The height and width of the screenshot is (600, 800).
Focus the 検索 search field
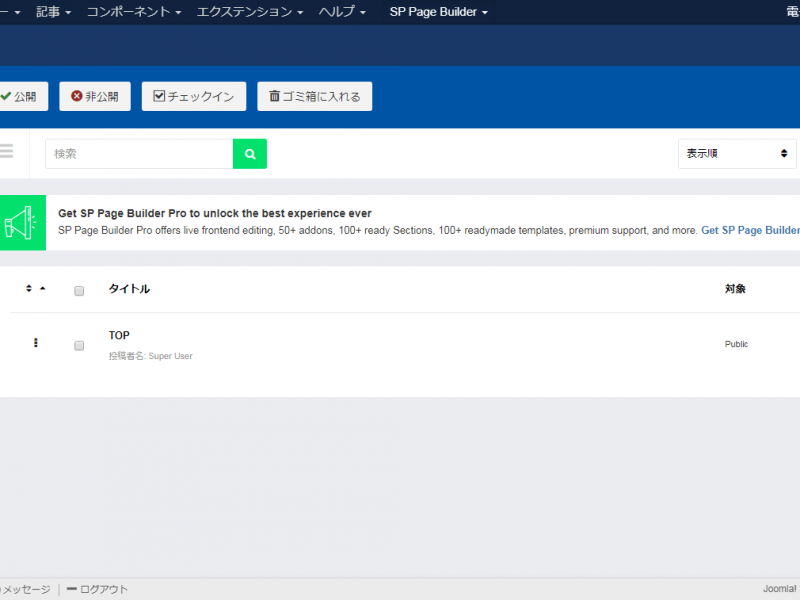139,154
